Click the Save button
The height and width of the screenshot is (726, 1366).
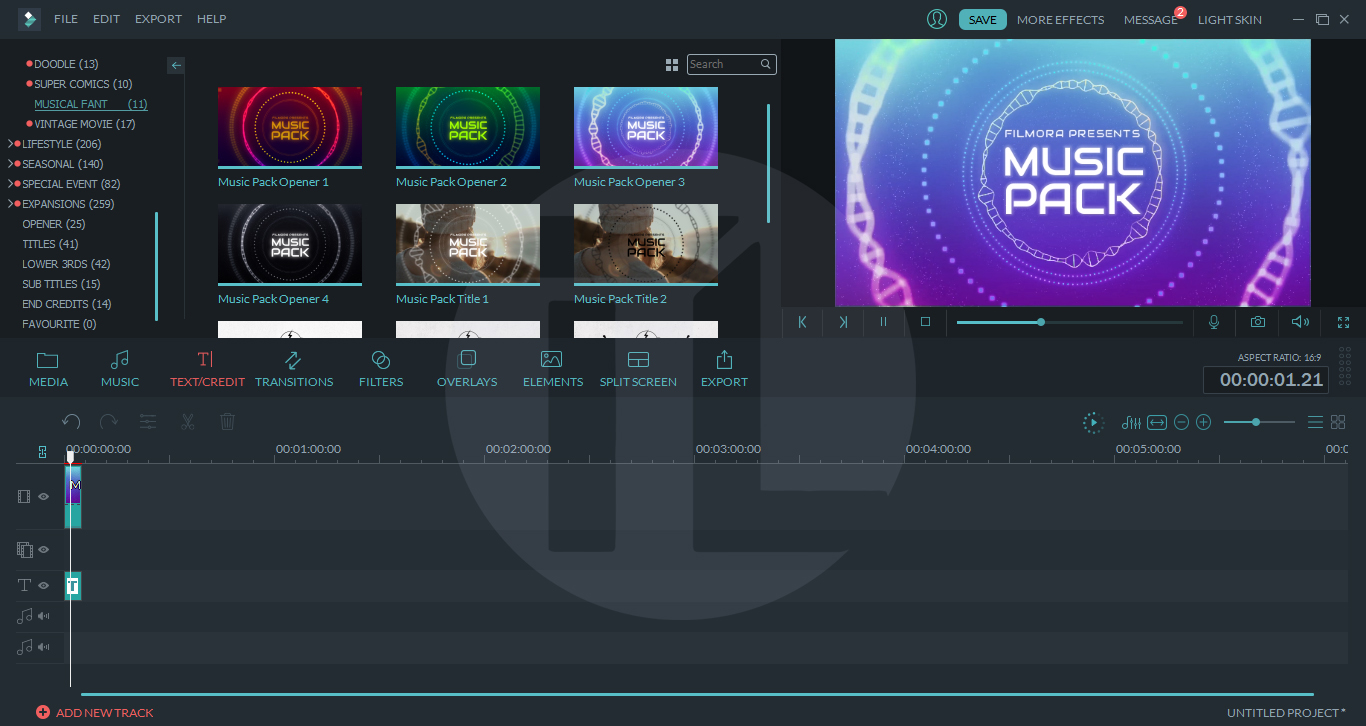tap(983, 19)
